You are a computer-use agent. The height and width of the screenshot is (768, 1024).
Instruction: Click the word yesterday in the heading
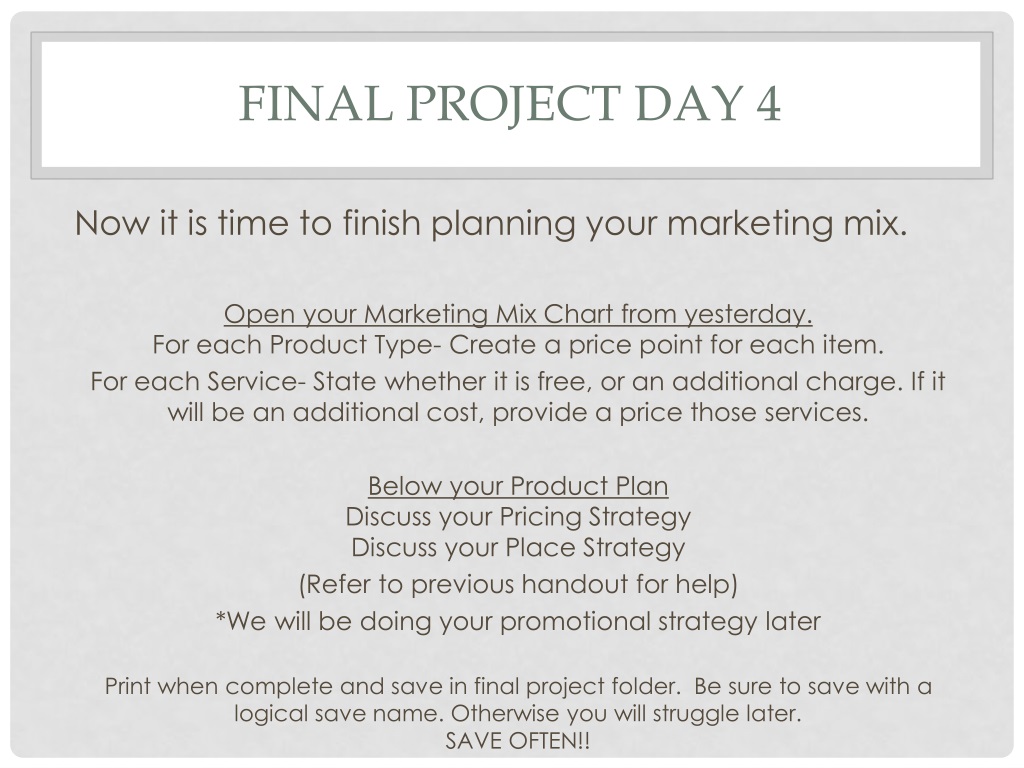(748, 314)
